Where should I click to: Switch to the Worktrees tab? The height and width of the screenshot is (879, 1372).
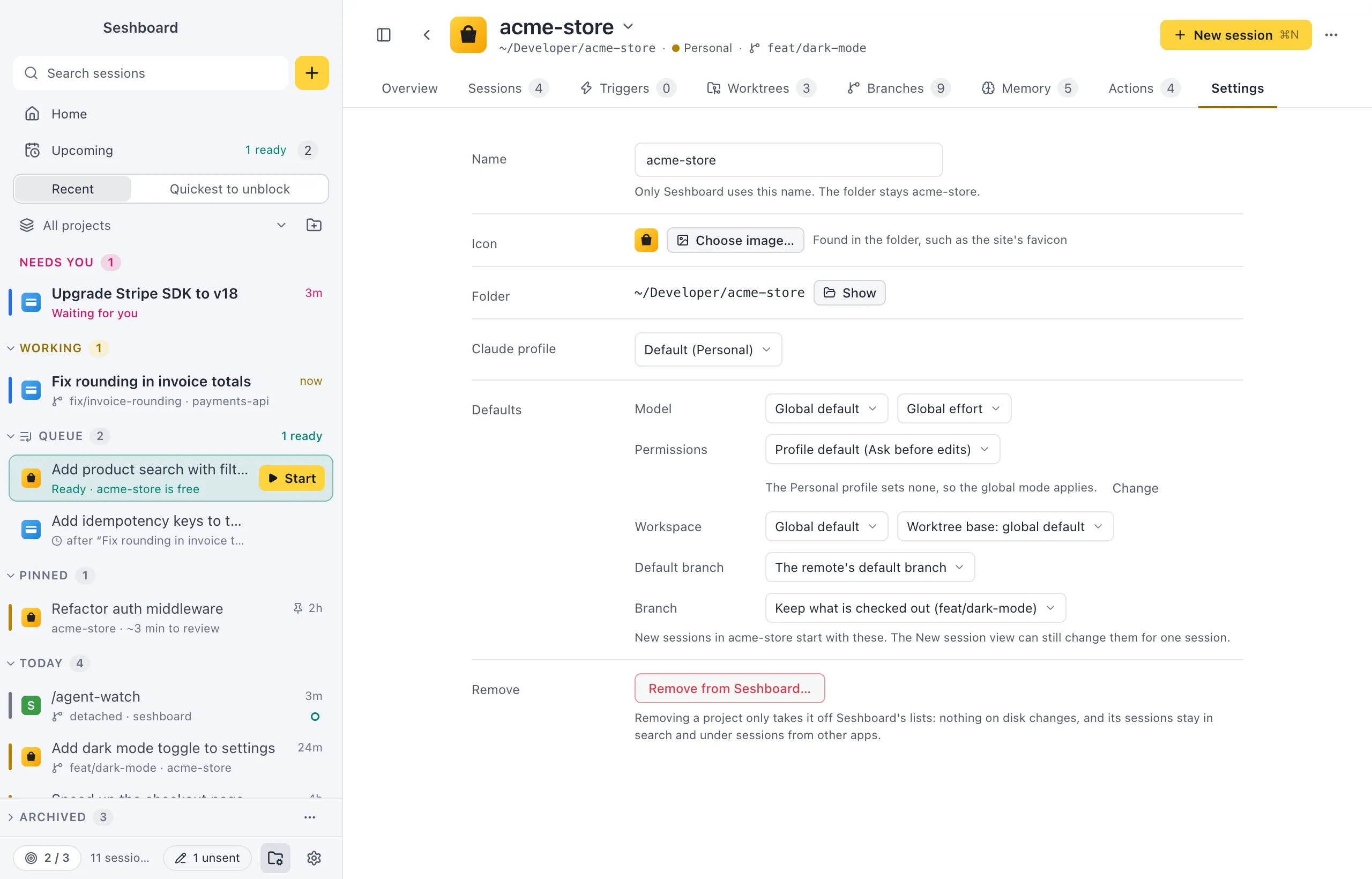[762, 88]
